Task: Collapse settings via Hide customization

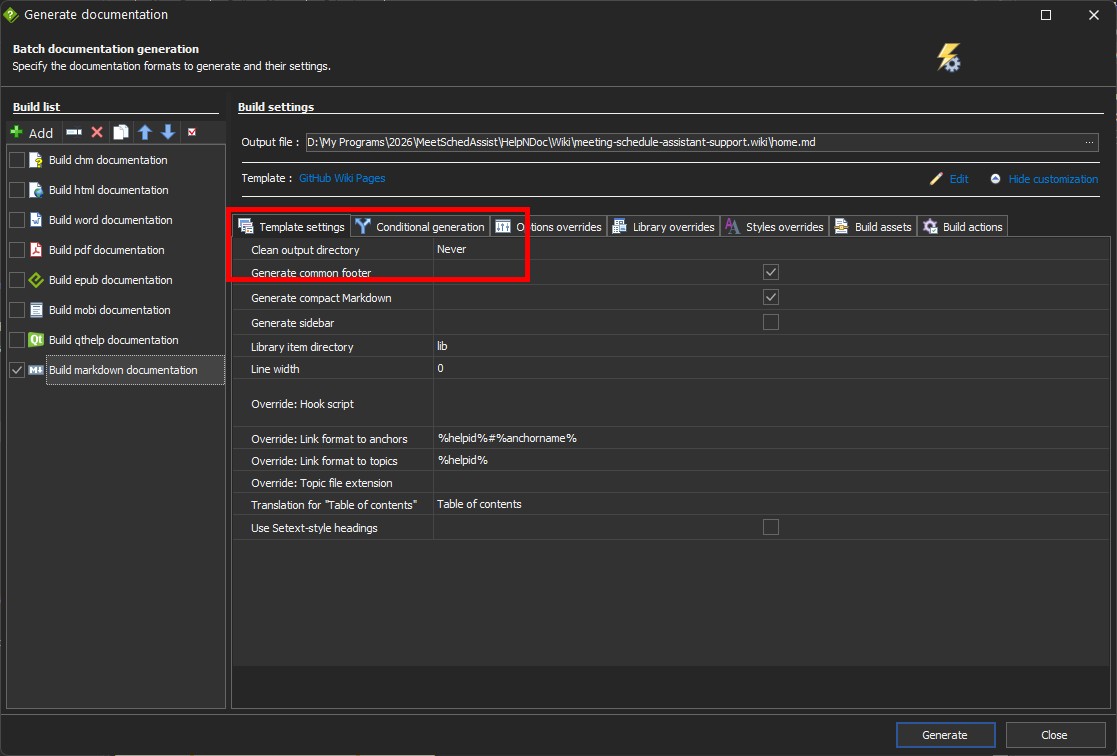Action: coord(1053,179)
